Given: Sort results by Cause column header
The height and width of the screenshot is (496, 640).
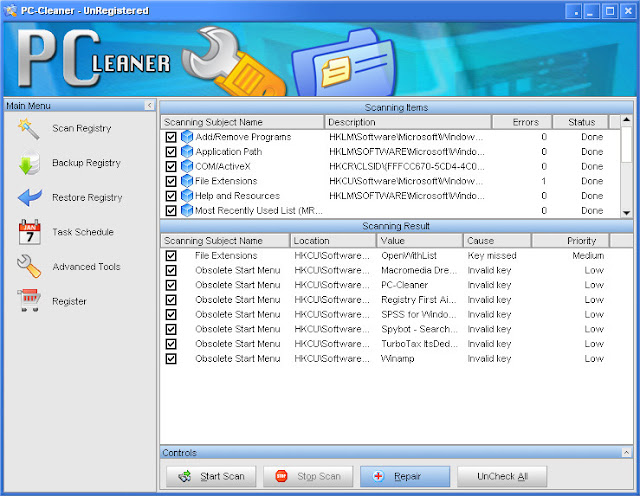Looking at the screenshot, I should click(x=497, y=241).
